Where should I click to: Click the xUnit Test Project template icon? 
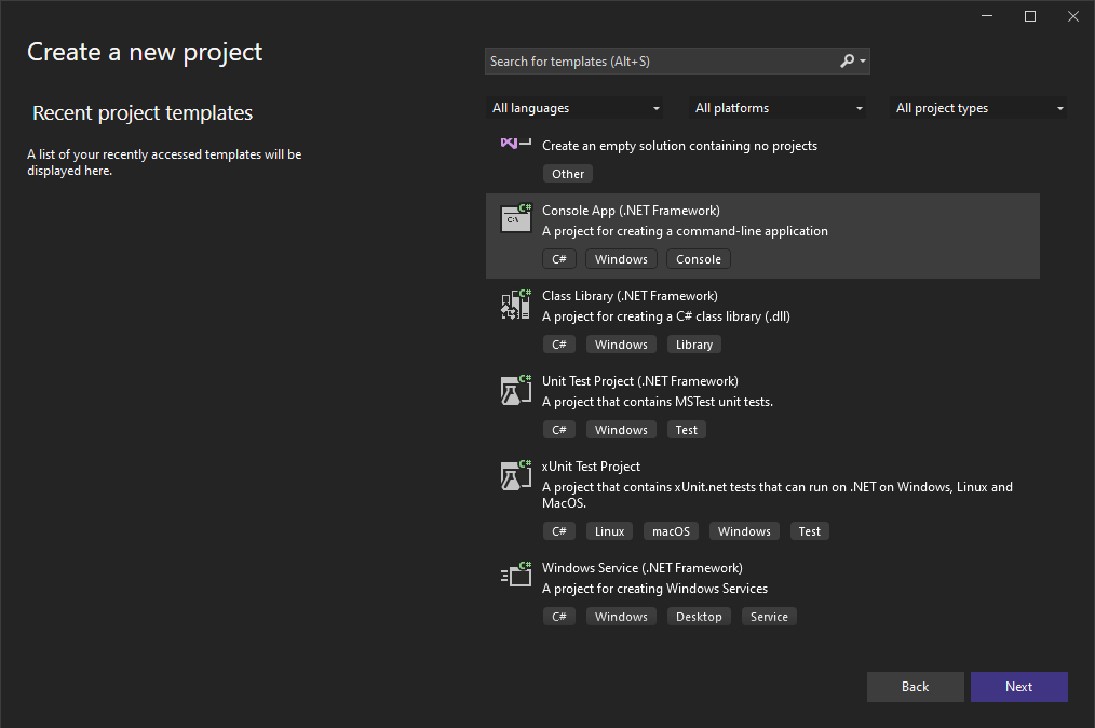515,474
